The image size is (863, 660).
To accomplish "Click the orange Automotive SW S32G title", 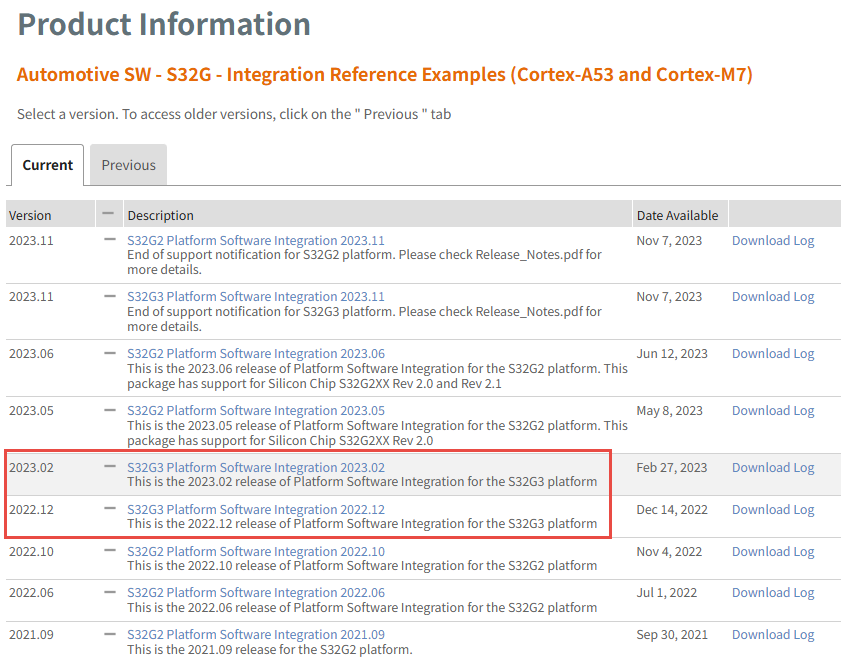I will pyautogui.click(x=384, y=74).
